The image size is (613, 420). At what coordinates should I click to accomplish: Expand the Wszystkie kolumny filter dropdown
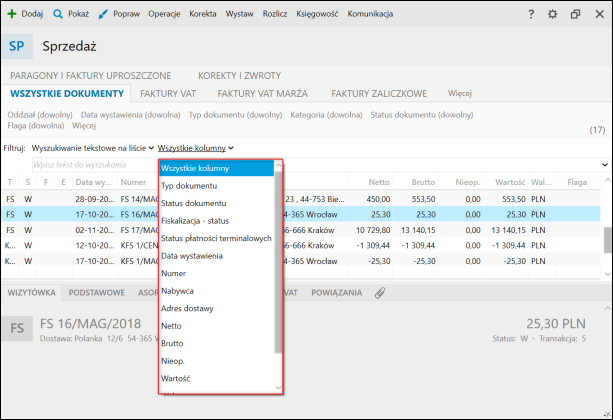tap(196, 148)
